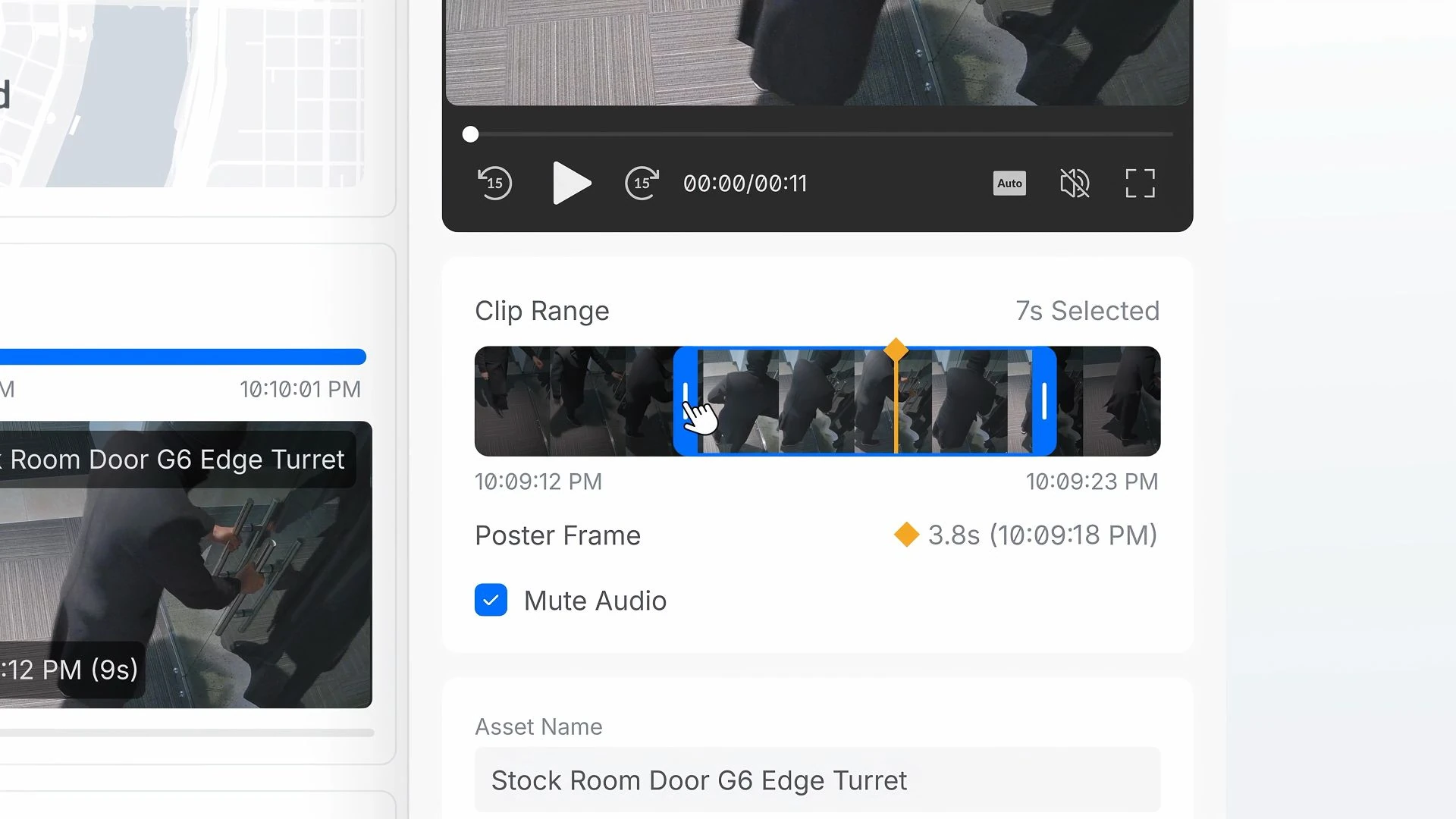Screen dimensions: 1456x819
Task: Click orange poster frame diamond marker
Action: (896, 350)
